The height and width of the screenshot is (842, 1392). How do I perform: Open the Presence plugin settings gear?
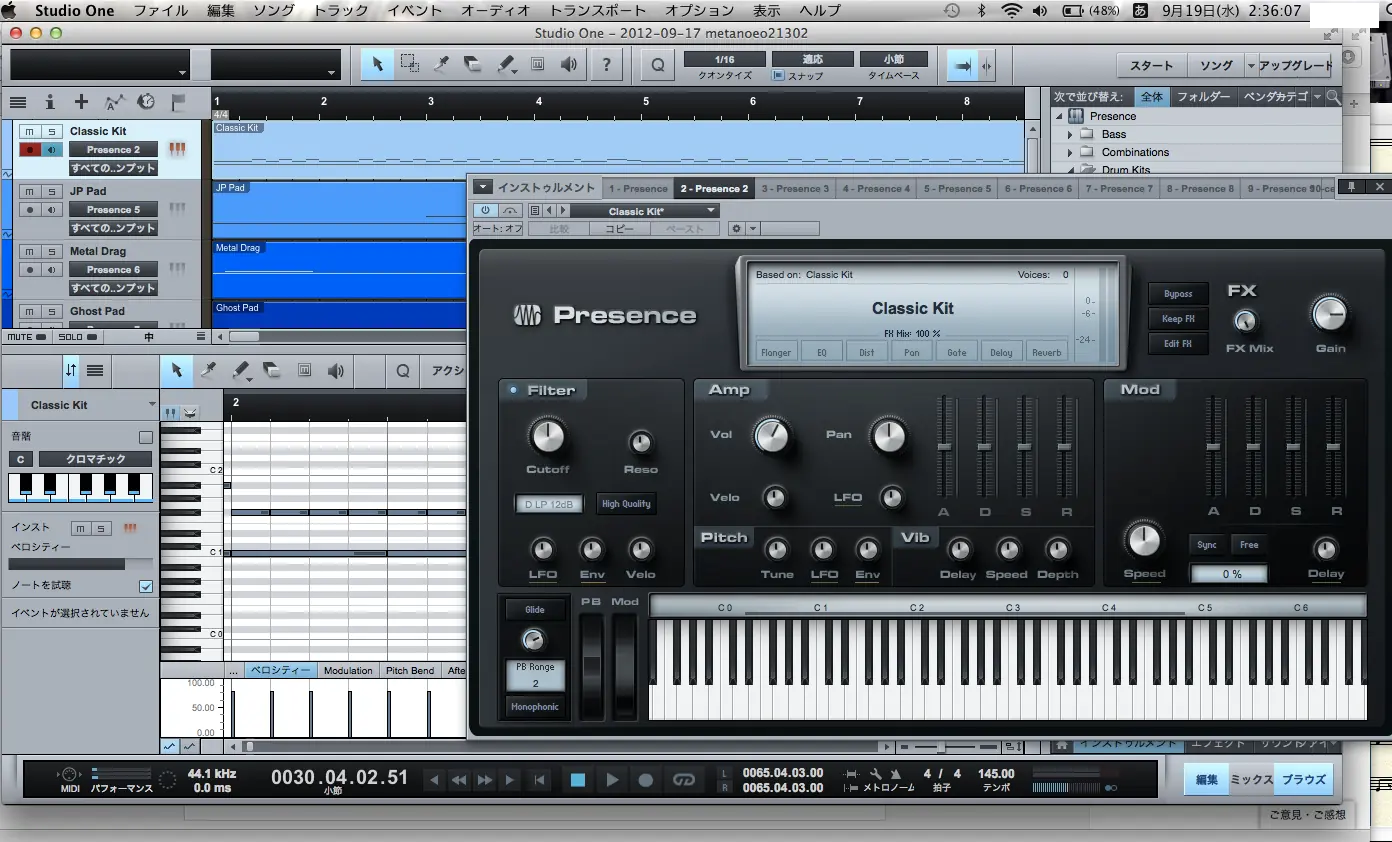[x=737, y=229]
